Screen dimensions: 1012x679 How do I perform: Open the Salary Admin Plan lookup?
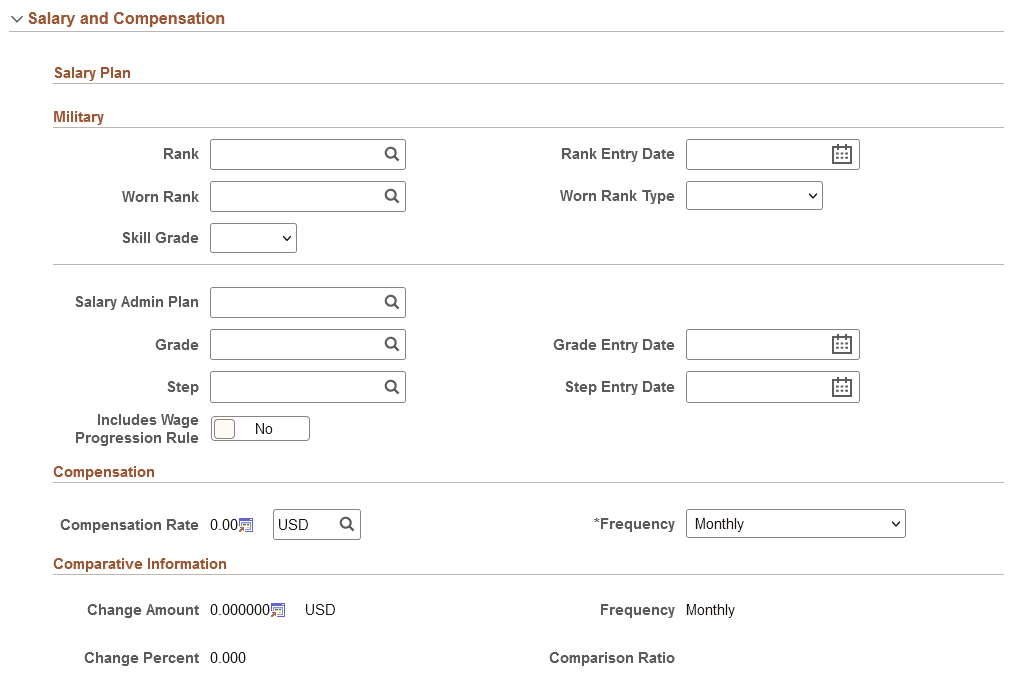[x=391, y=302]
